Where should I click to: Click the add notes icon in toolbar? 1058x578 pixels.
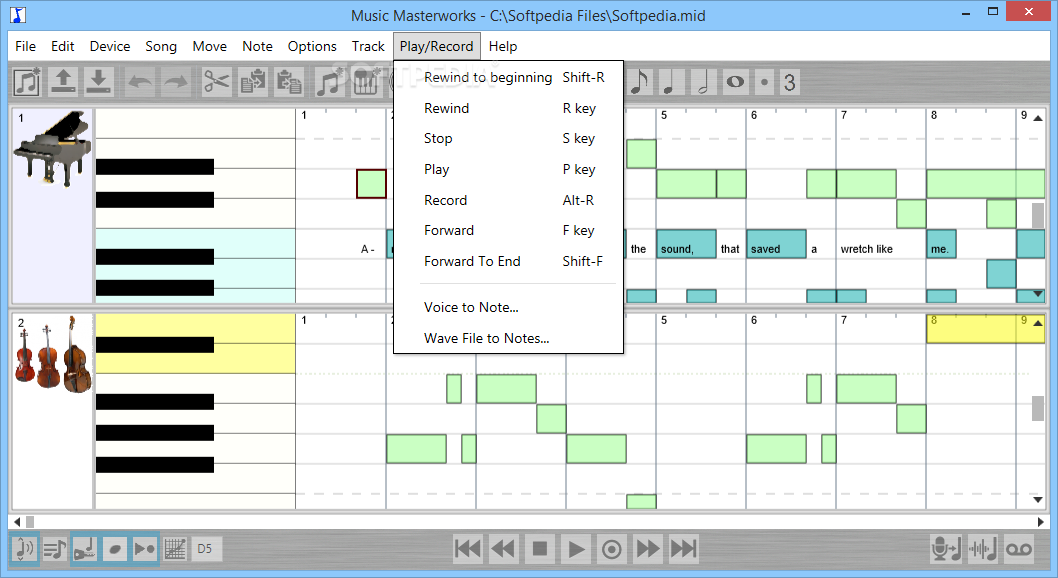tap(329, 82)
